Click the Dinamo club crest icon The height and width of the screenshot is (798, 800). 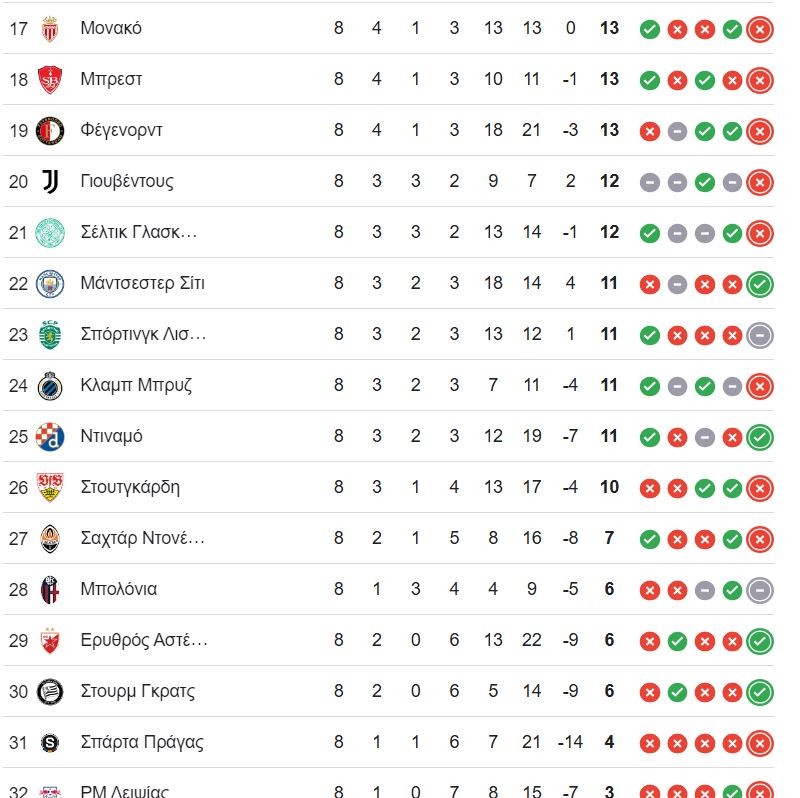50,437
